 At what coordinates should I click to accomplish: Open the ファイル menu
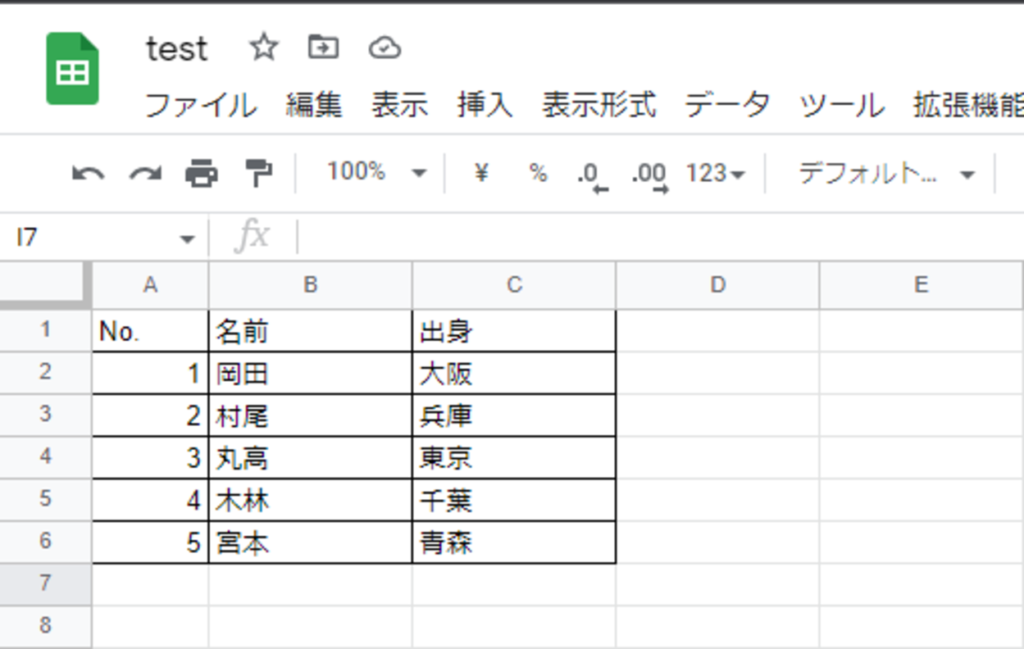[x=200, y=105]
